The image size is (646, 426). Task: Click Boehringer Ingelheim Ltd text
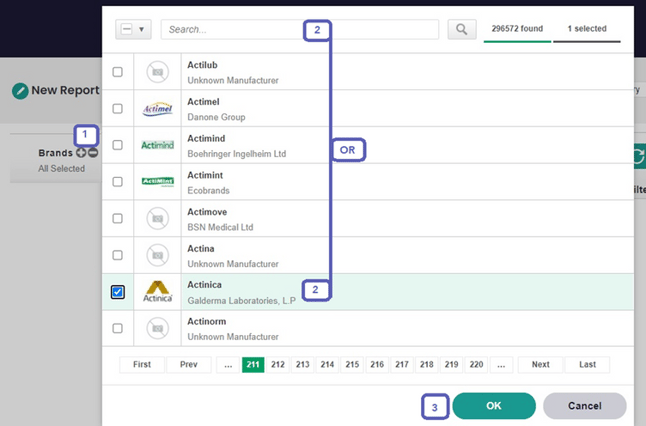tap(236, 154)
